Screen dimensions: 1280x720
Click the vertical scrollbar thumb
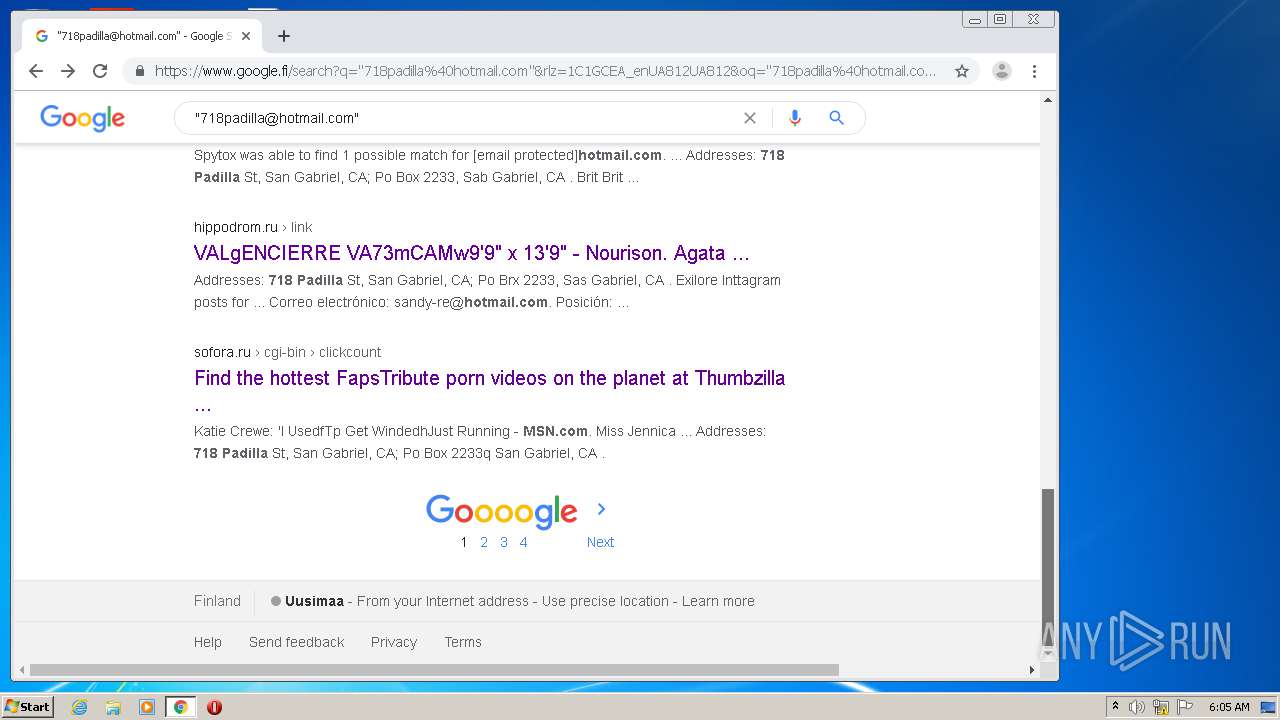(x=1048, y=567)
